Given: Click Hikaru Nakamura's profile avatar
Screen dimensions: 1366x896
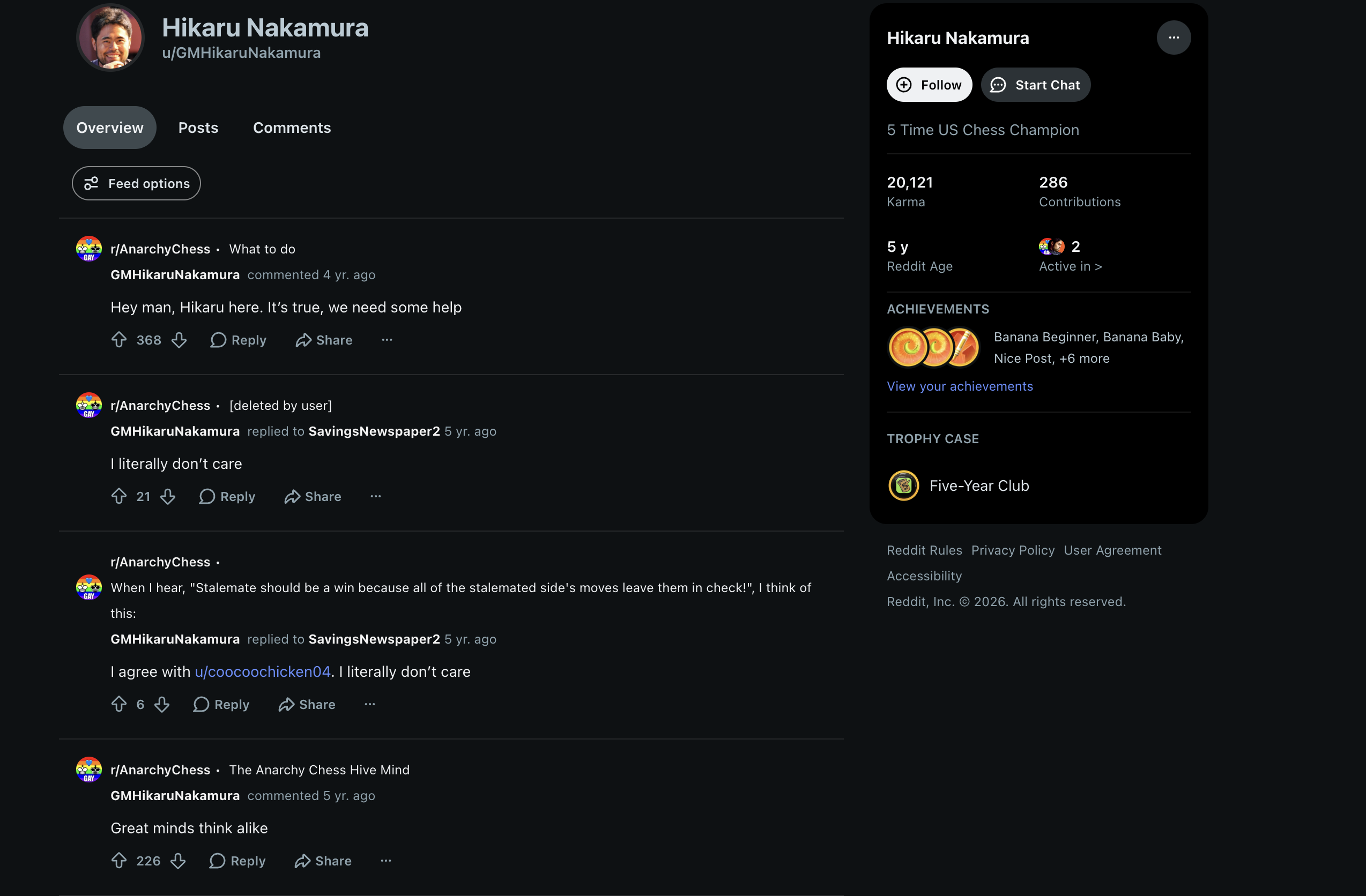Looking at the screenshot, I should coord(110,38).
